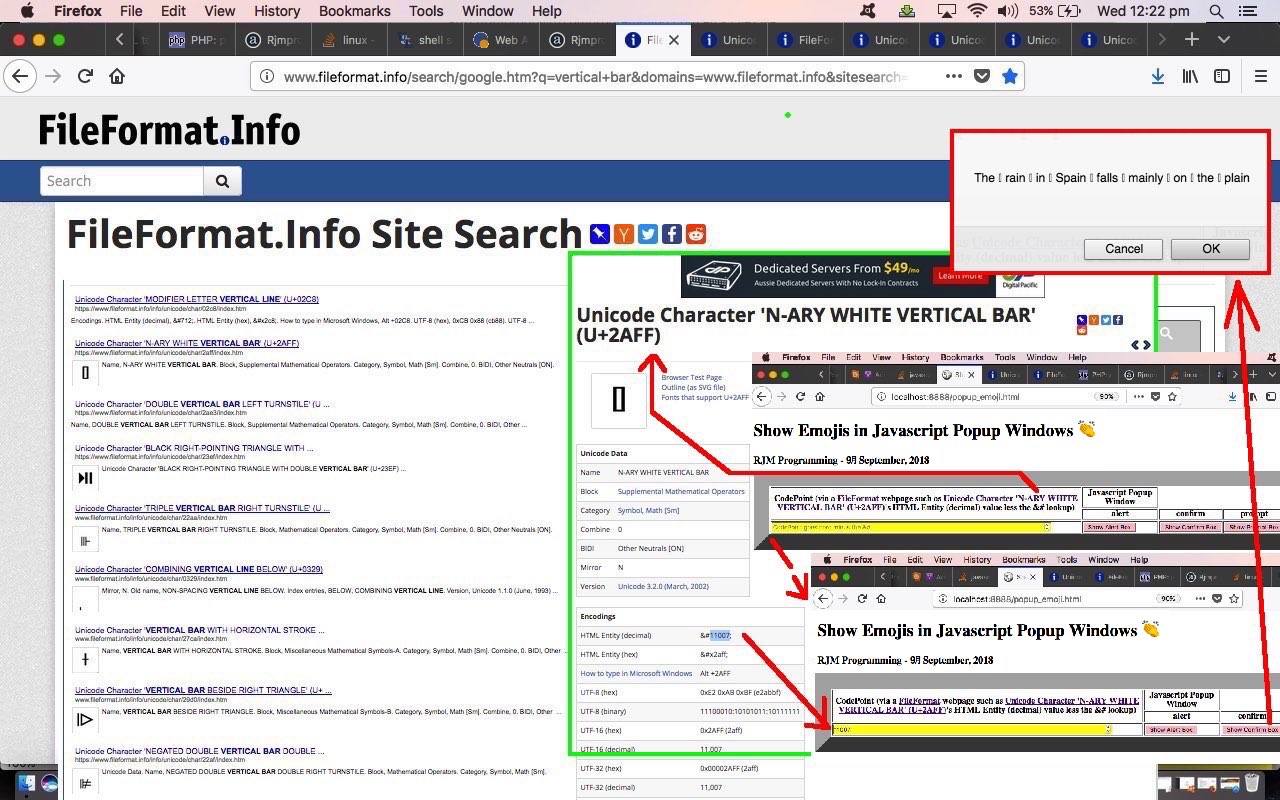This screenshot has width=1280, height=800.
Task: Open the volume control in menu bar
Action: 1007,11
